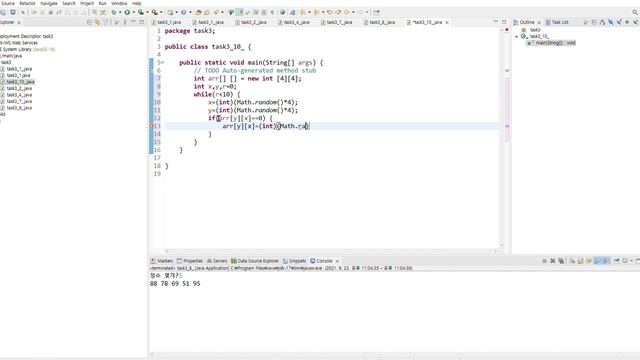Click the Run green play button
Screen dimensions: 640x360
[127, 12]
